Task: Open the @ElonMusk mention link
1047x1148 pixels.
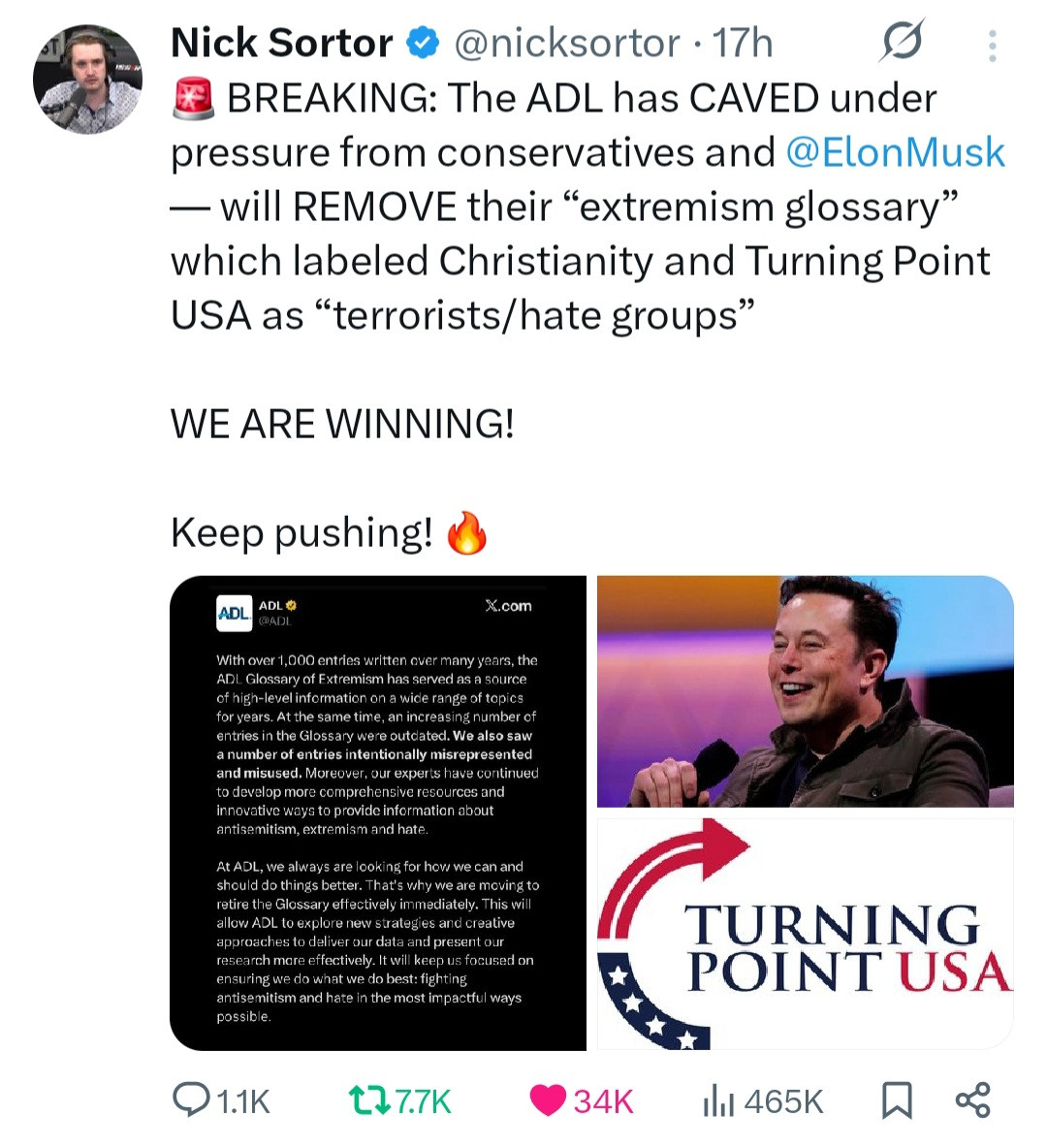Action: pos(895,152)
